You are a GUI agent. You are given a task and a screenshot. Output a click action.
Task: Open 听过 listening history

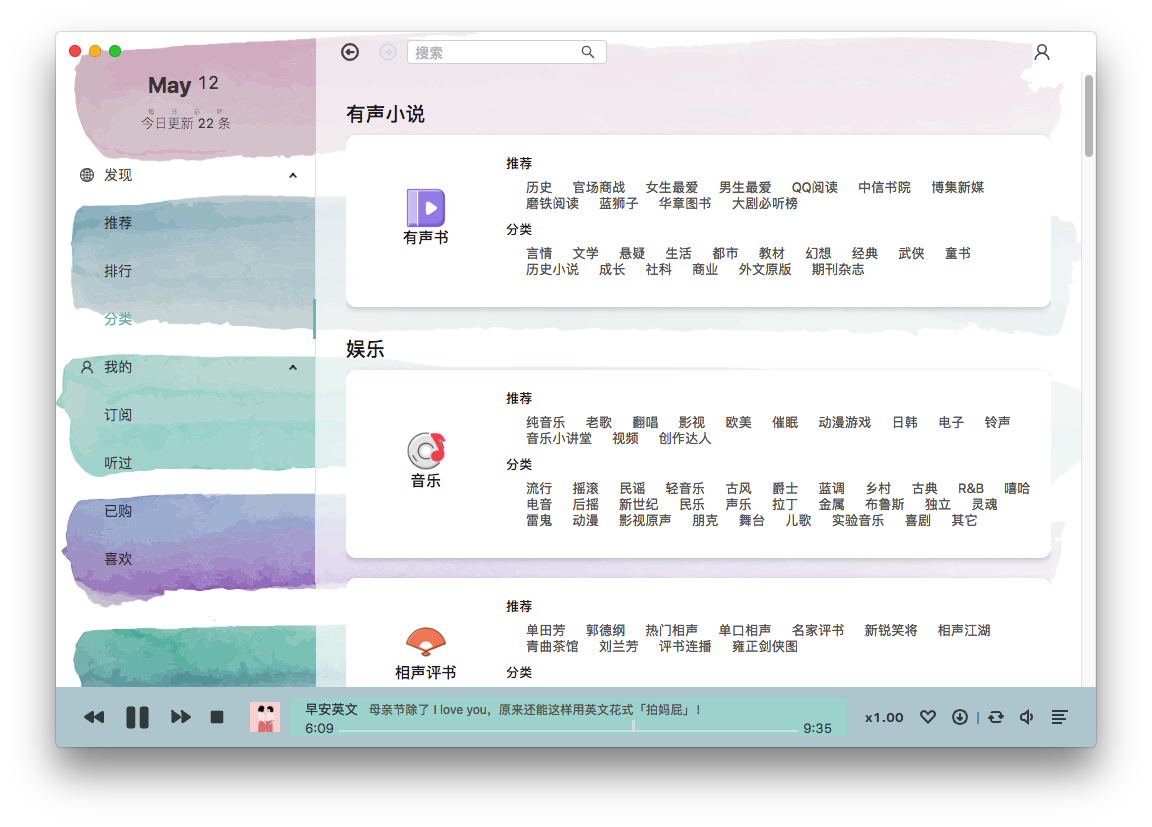tap(118, 463)
